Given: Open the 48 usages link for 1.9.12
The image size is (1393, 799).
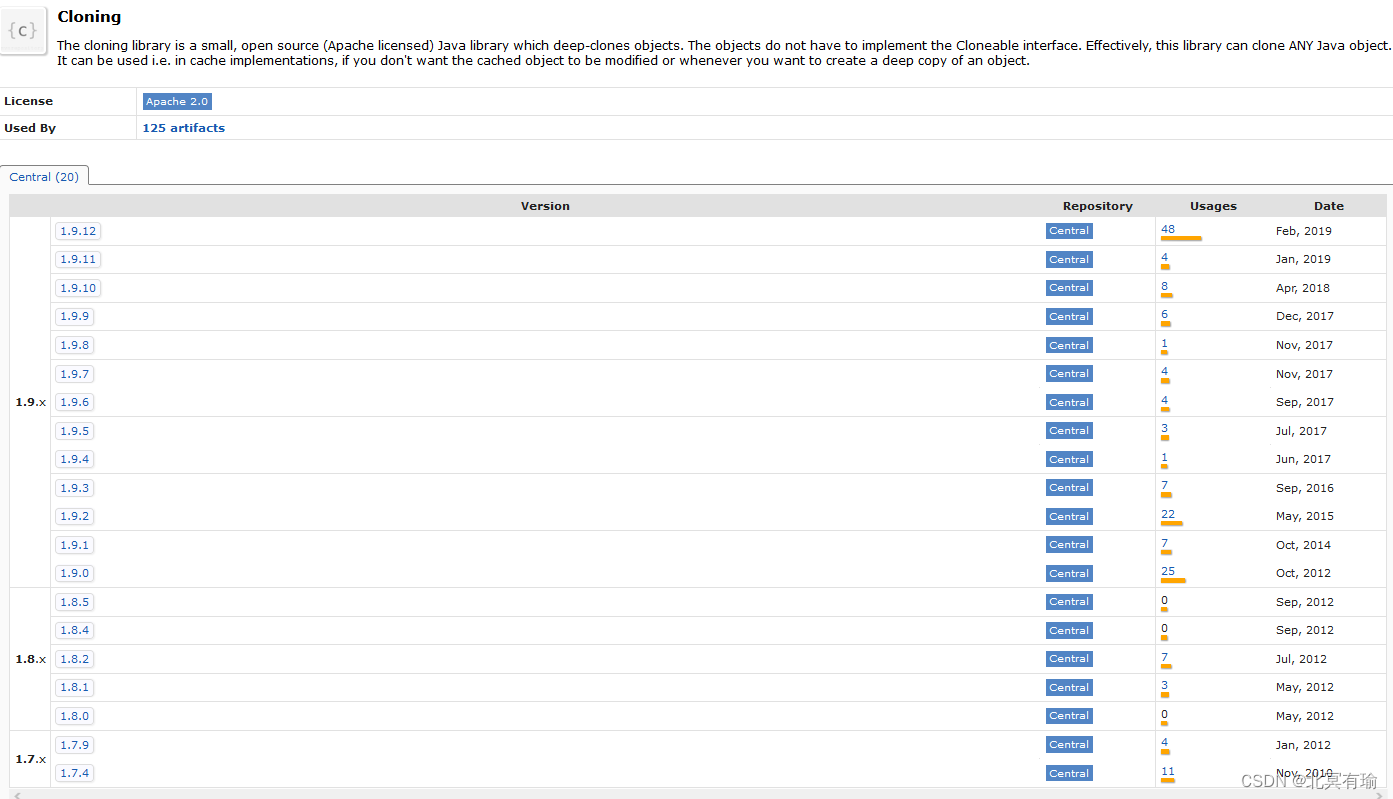Looking at the screenshot, I should click(x=1168, y=229).
